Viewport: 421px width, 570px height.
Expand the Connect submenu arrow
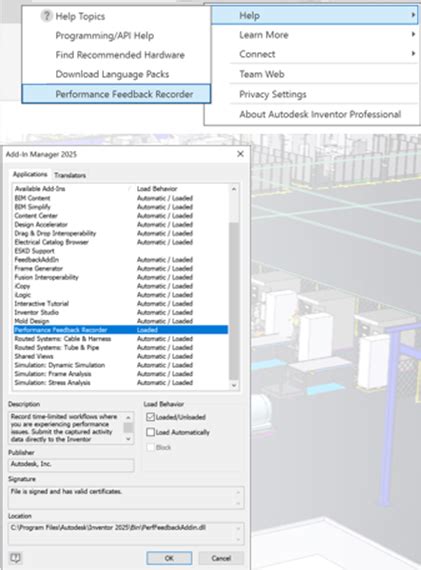(x=413, y=53)
